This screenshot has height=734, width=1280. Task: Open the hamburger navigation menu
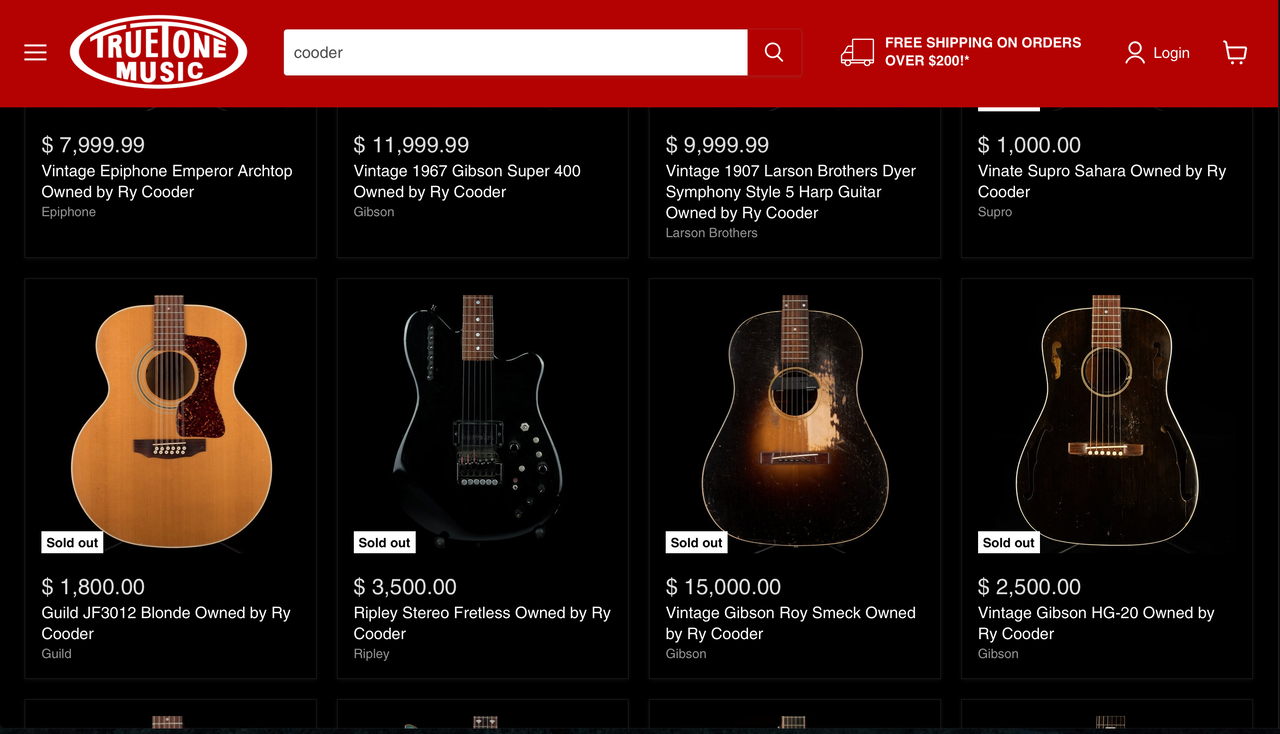(x=36, y=53)
